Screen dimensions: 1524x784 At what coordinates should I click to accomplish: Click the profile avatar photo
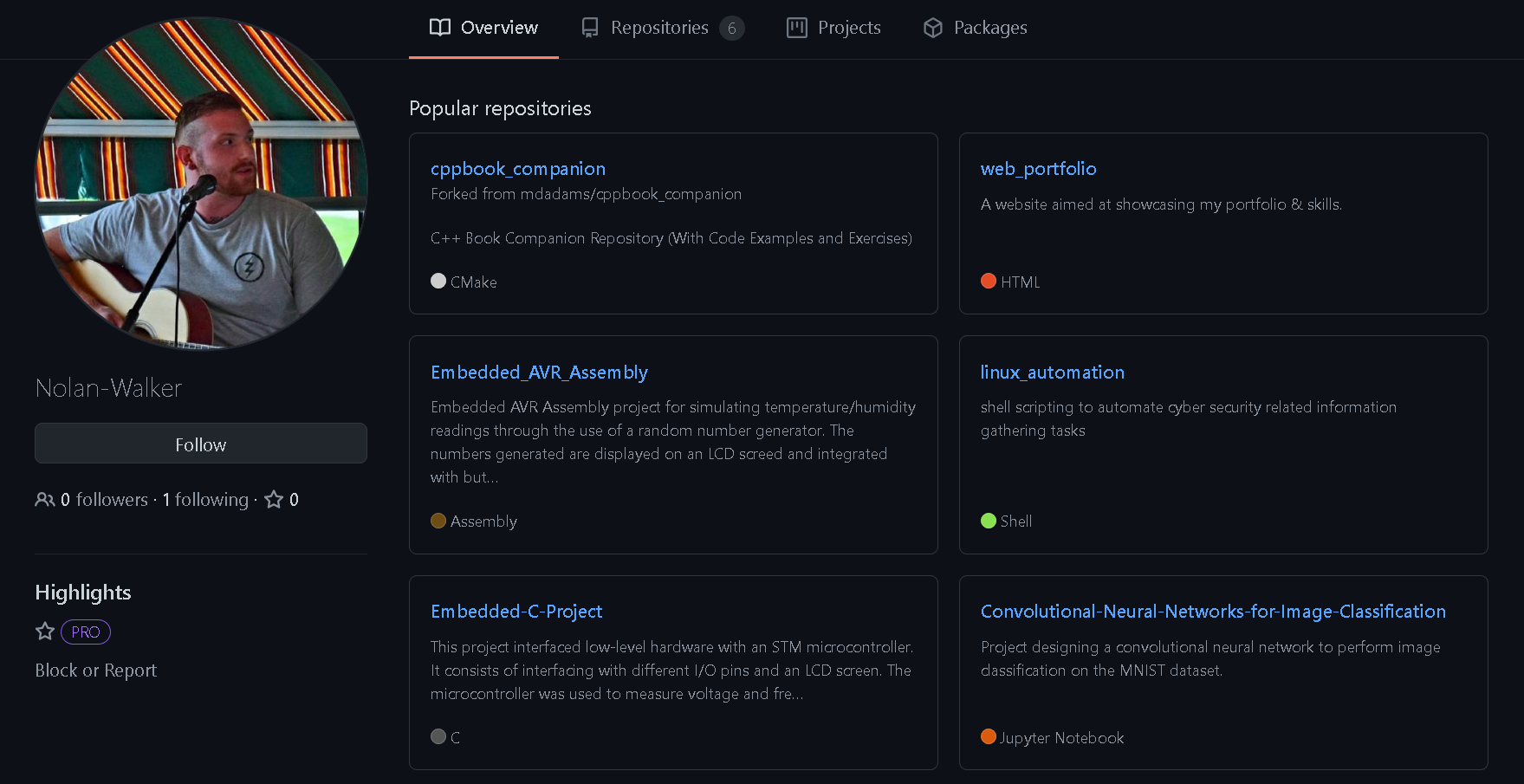pyautogui.click(x=201, y=184)
